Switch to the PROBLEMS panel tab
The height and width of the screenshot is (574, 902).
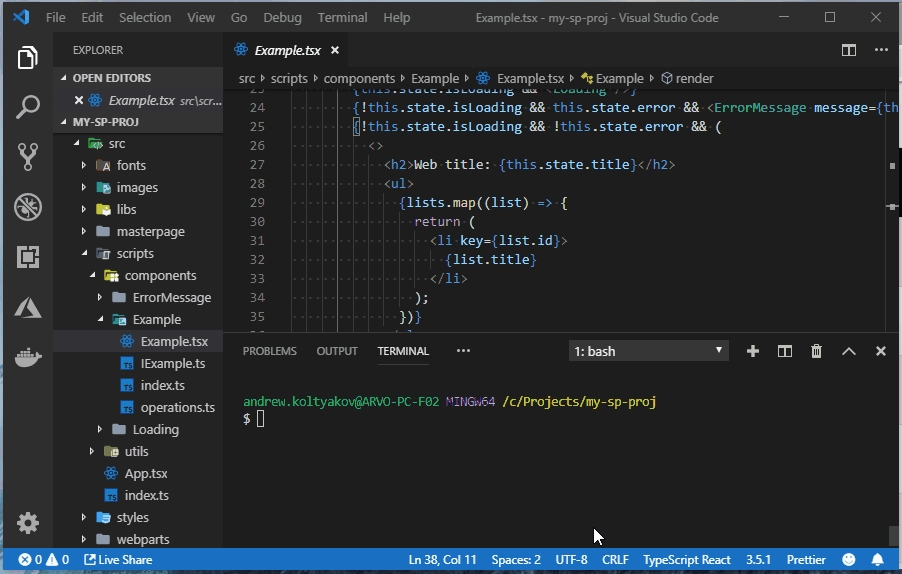click(x=269, y=351)
